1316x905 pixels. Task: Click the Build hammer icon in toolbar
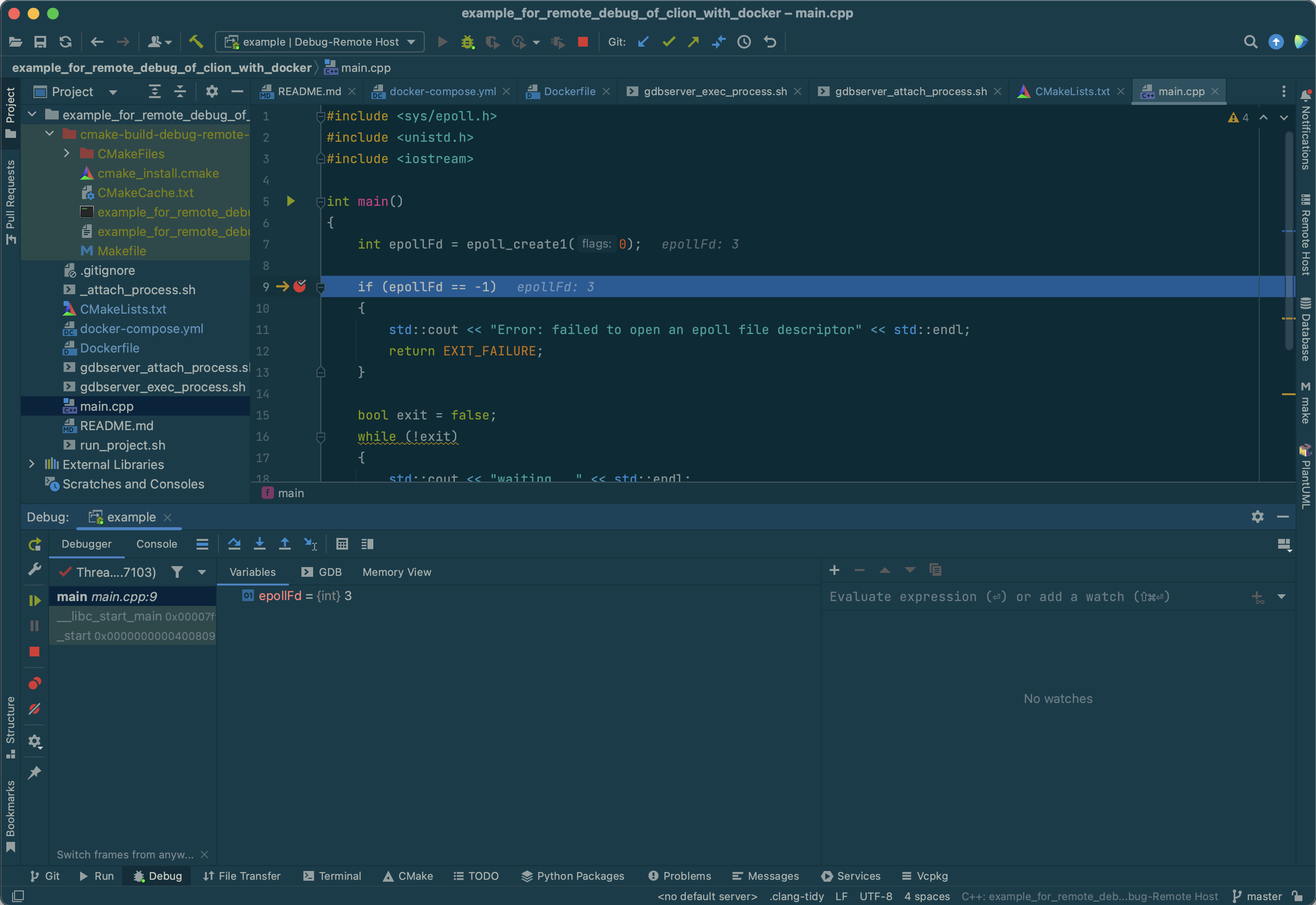(x=196, y=41)
